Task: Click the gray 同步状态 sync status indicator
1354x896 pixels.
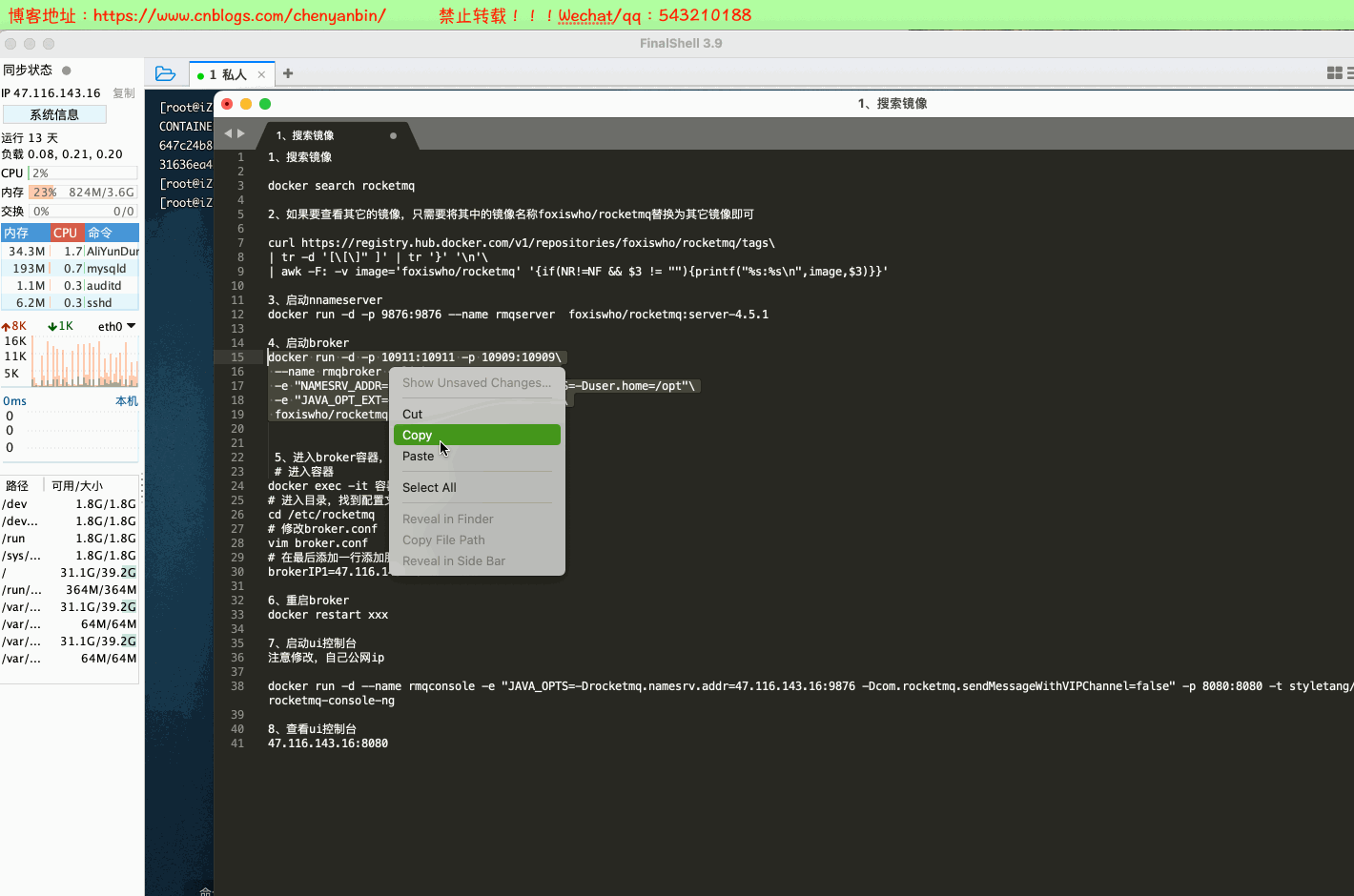Action: (67, 71)
